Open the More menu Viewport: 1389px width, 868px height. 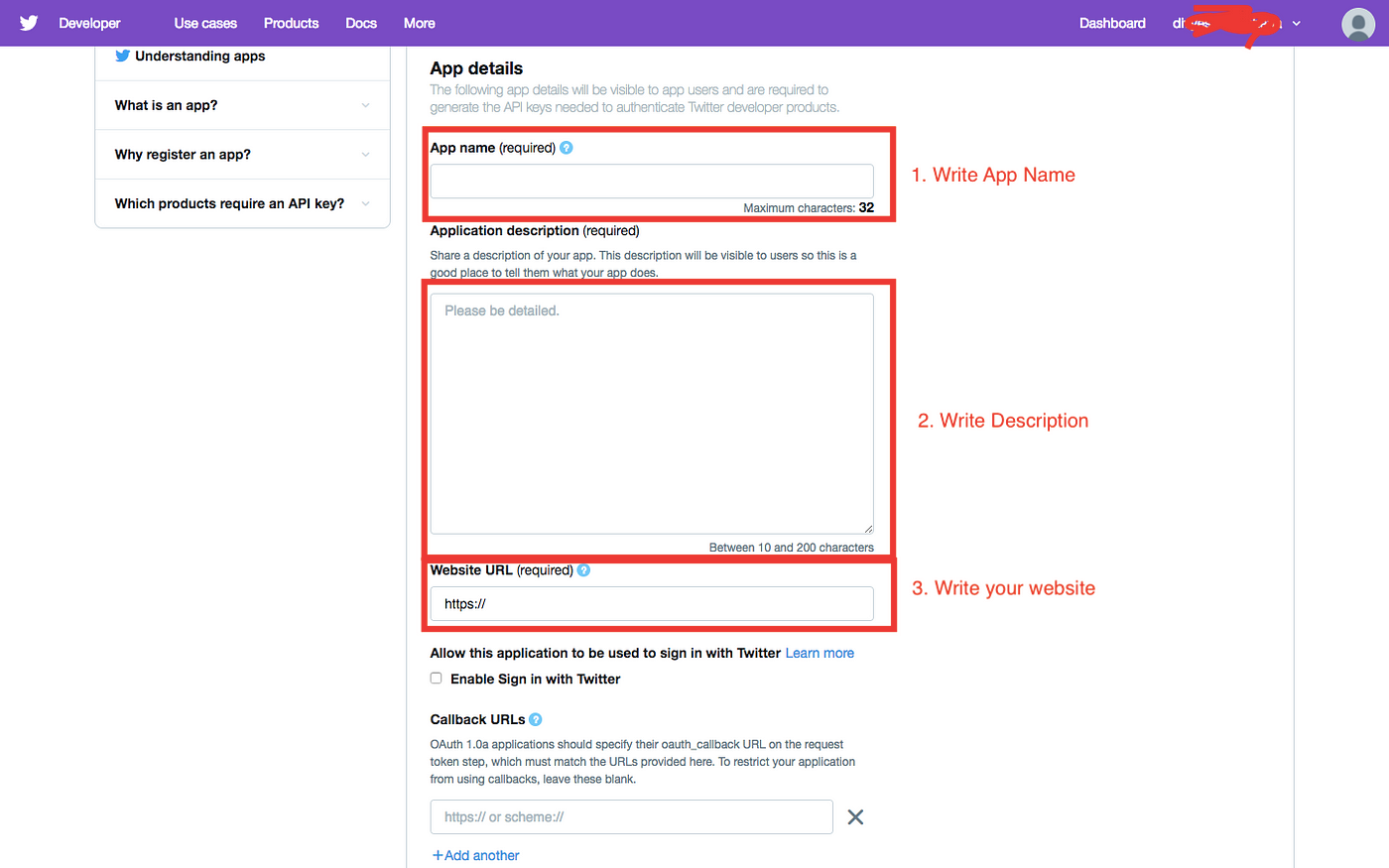(x=419, y=23)
